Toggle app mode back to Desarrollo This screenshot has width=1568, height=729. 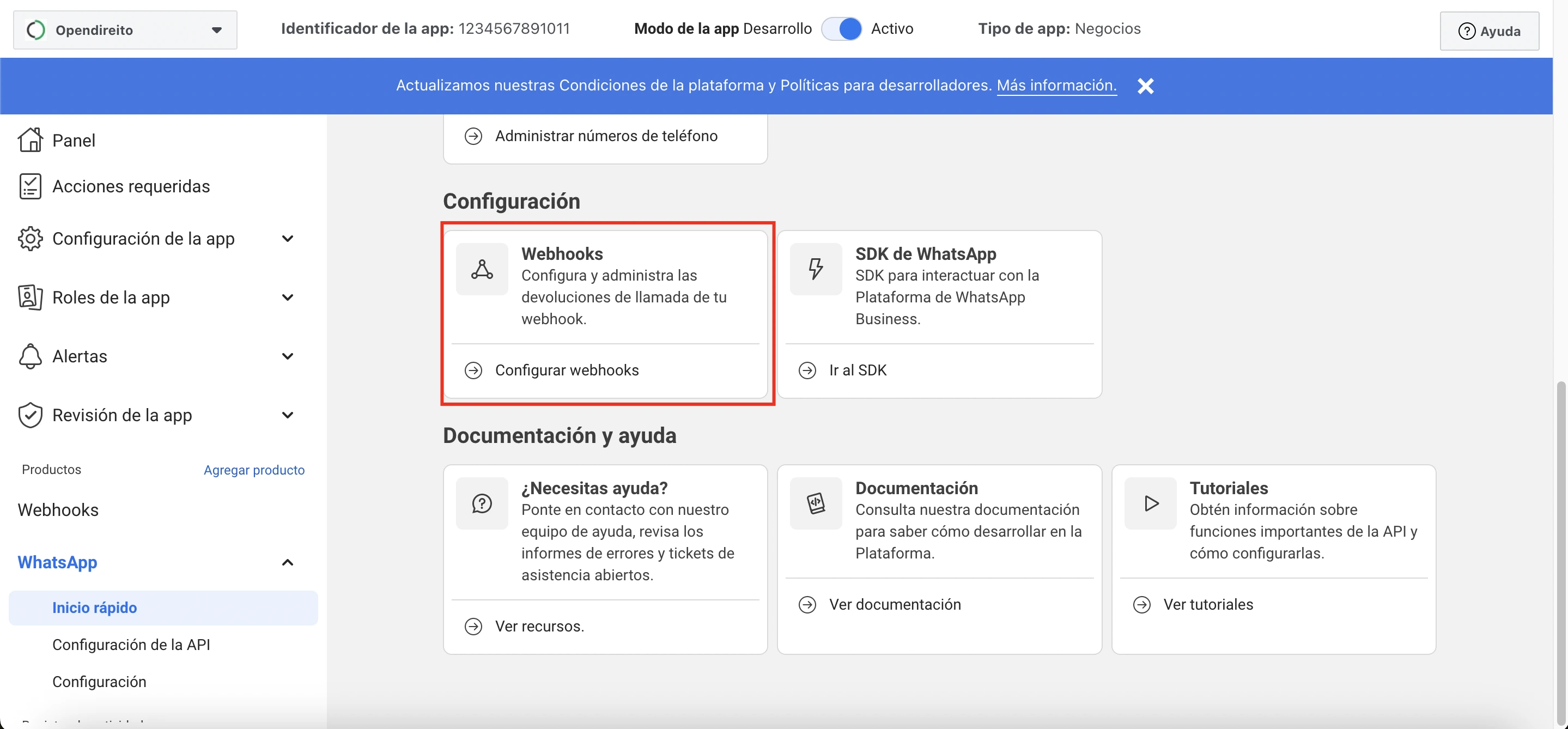842,28
